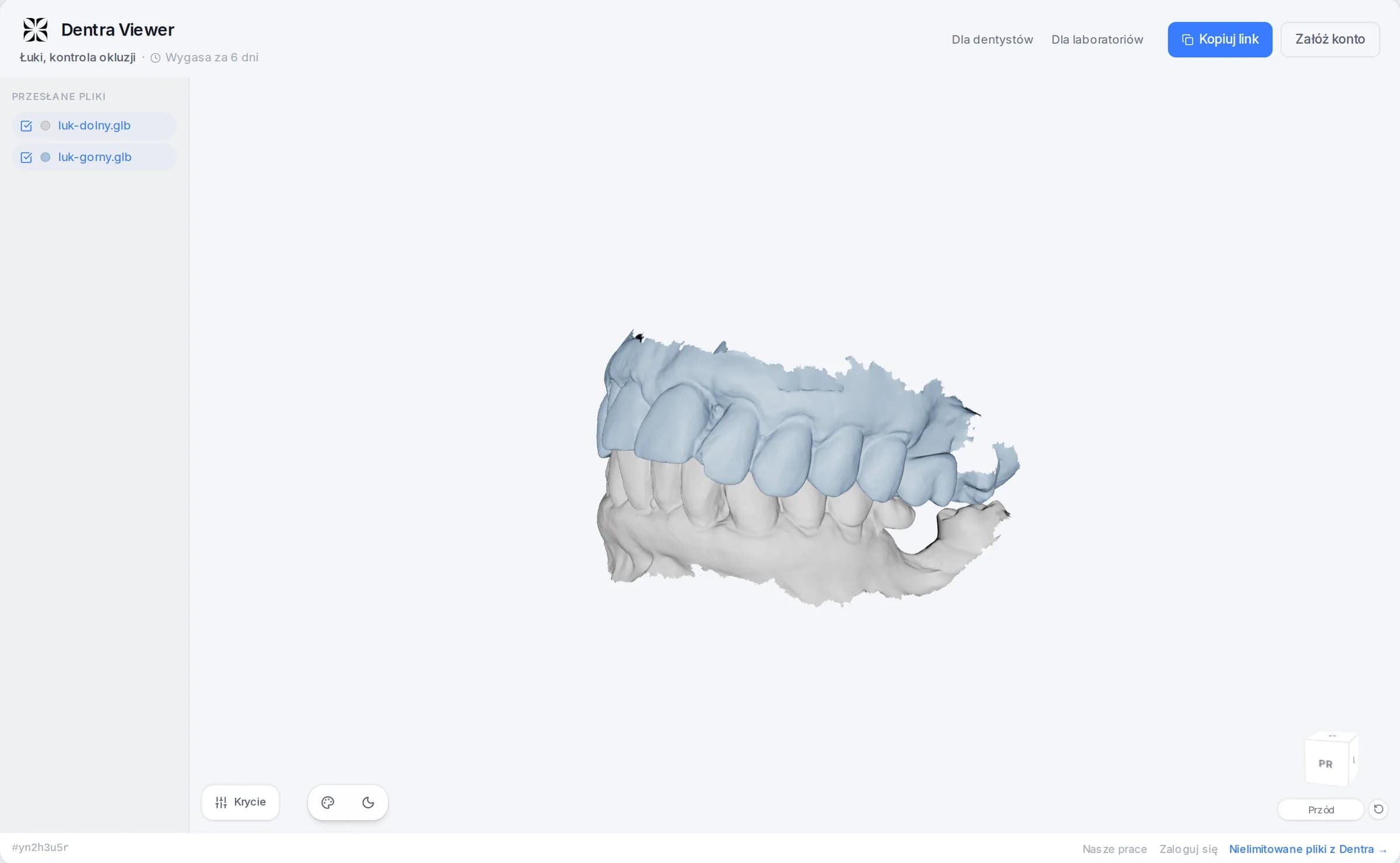Image resolution: width=1400 pixels, height=863 pixels.
Task: Click the sliders icon in Krycie button
Action: [221, 802]
